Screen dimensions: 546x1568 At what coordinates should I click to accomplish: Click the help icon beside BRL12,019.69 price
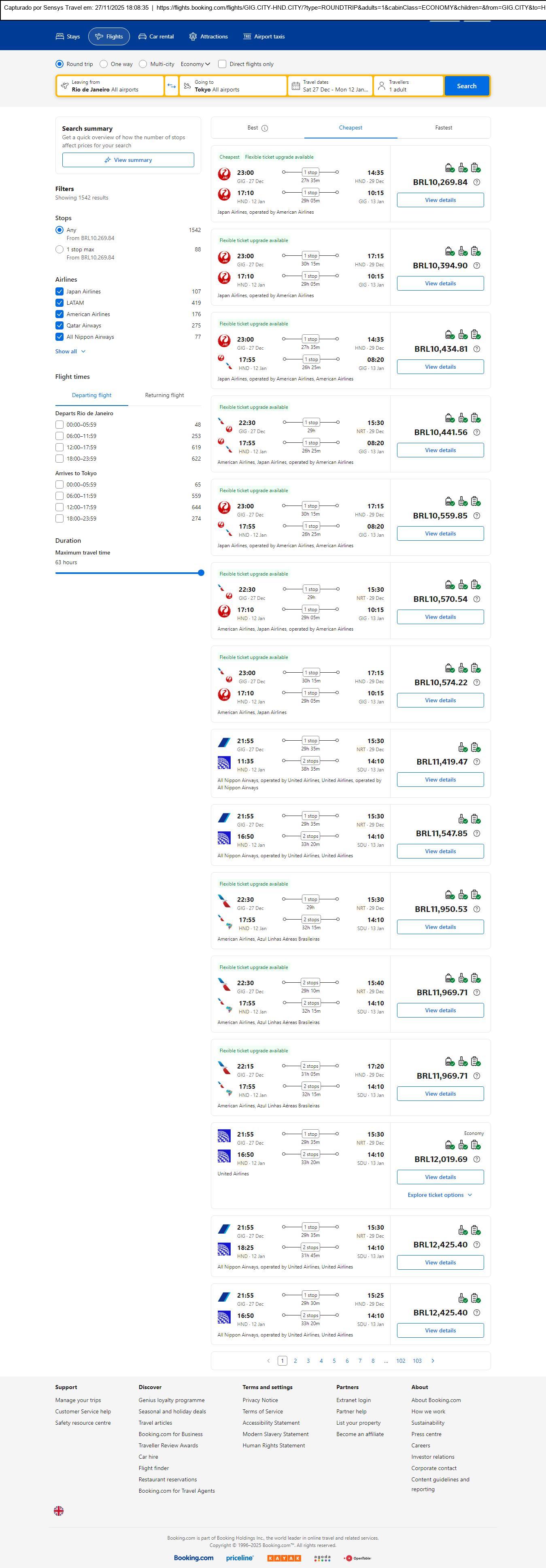pyautogui.click(x=477, y=1159)
